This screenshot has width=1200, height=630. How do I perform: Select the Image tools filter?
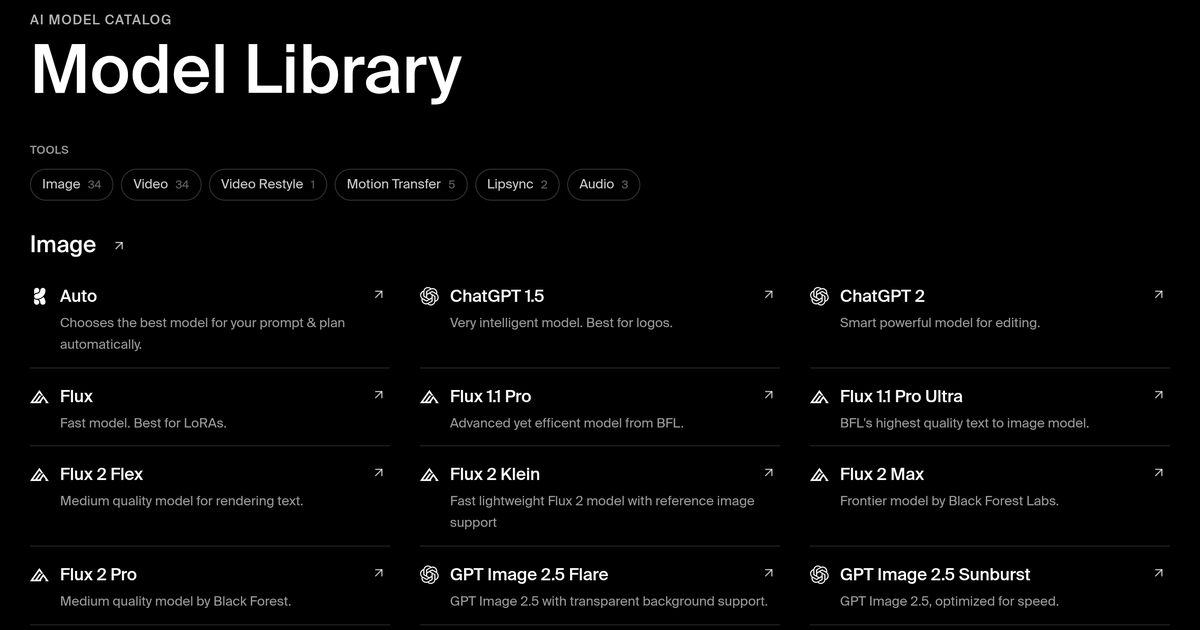(72, 184)
